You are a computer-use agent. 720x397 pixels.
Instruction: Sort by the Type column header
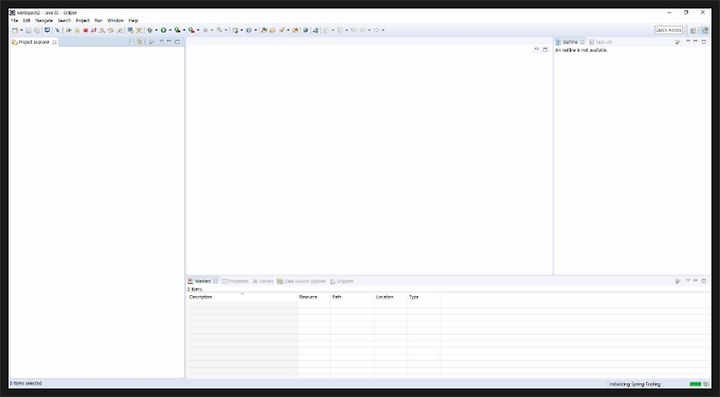click(423, 297)
